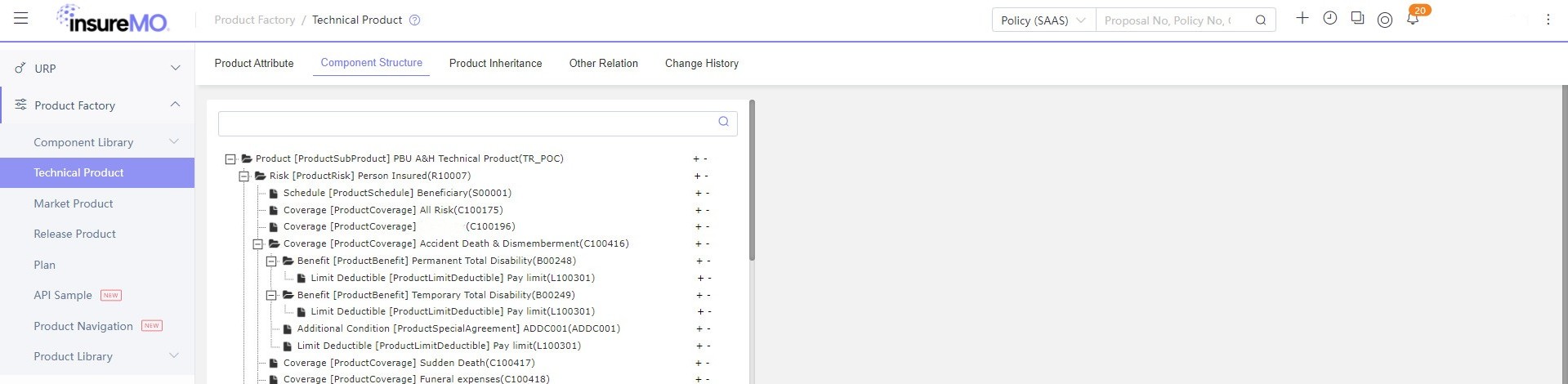Open the hamburger navigation menu
The height and width of the screenshot is (384, 1568).
click(21, 19)
